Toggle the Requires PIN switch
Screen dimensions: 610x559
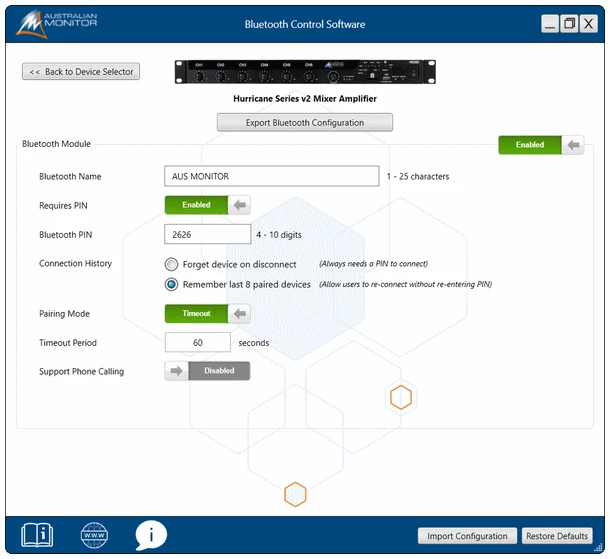point(207,205)
